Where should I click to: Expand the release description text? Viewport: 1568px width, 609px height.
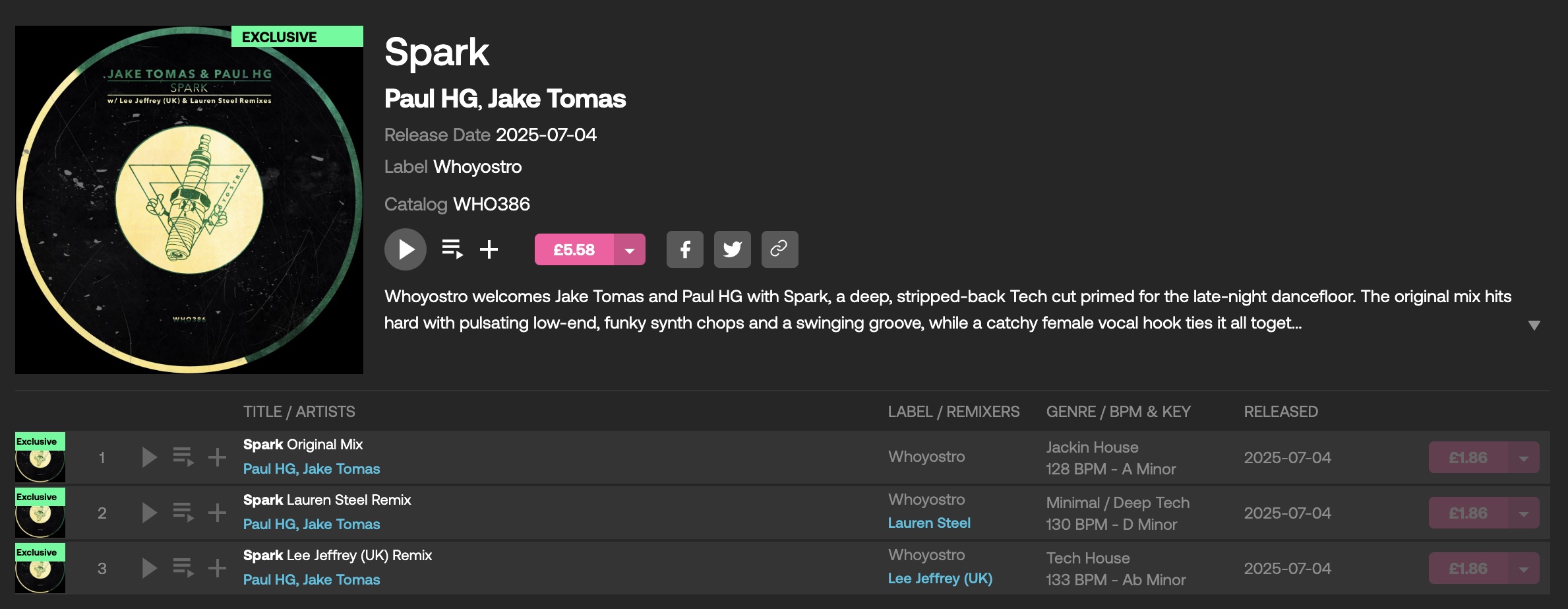(1534, 325)
